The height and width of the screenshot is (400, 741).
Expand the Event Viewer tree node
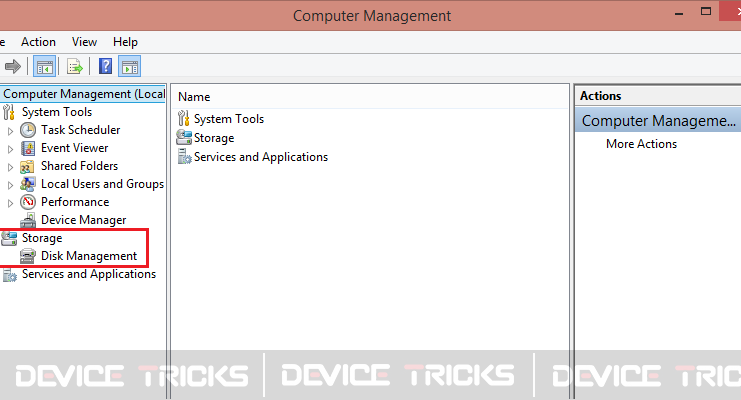[x=10, y=149]
